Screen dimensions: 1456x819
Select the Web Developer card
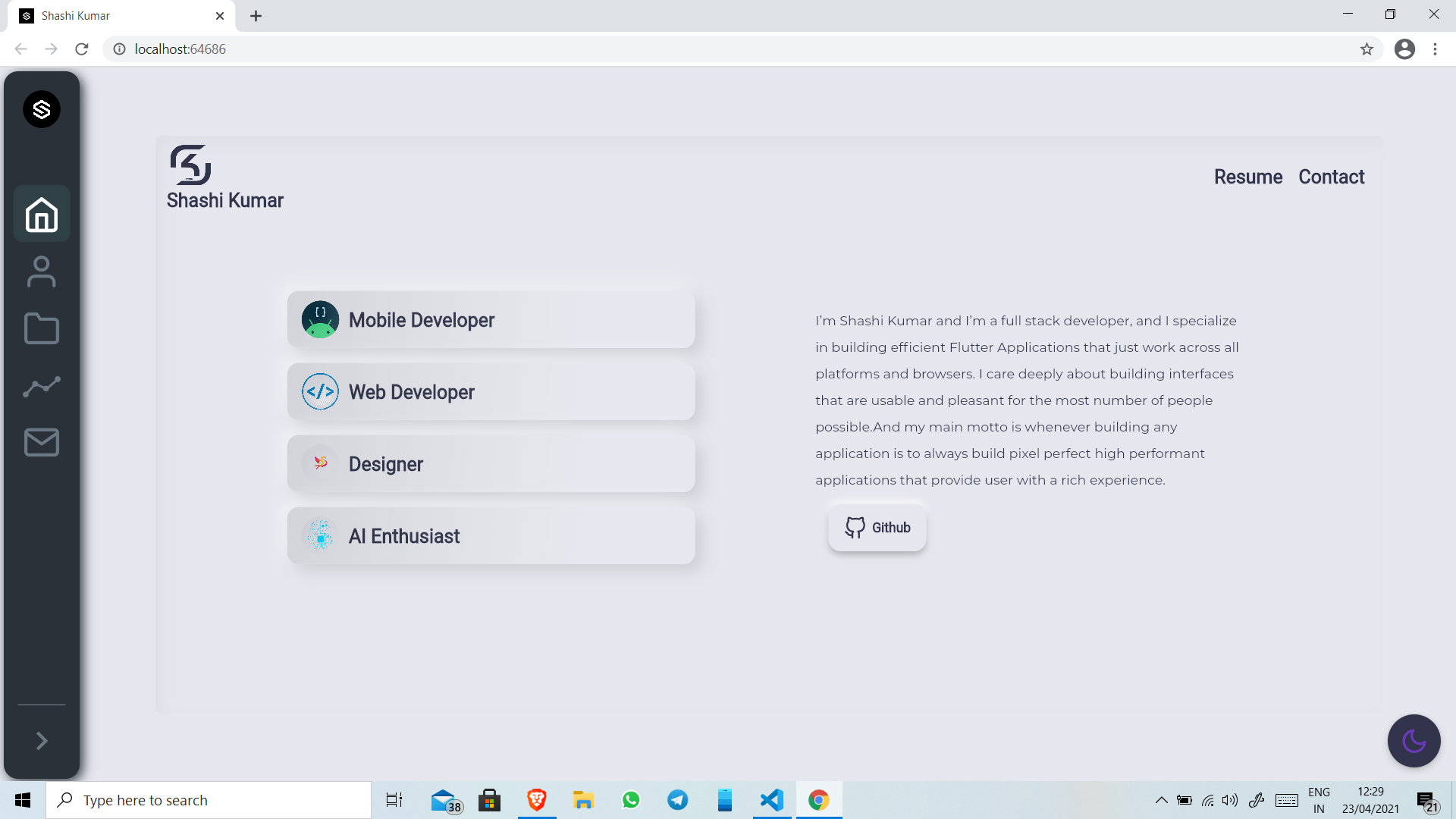491,392
